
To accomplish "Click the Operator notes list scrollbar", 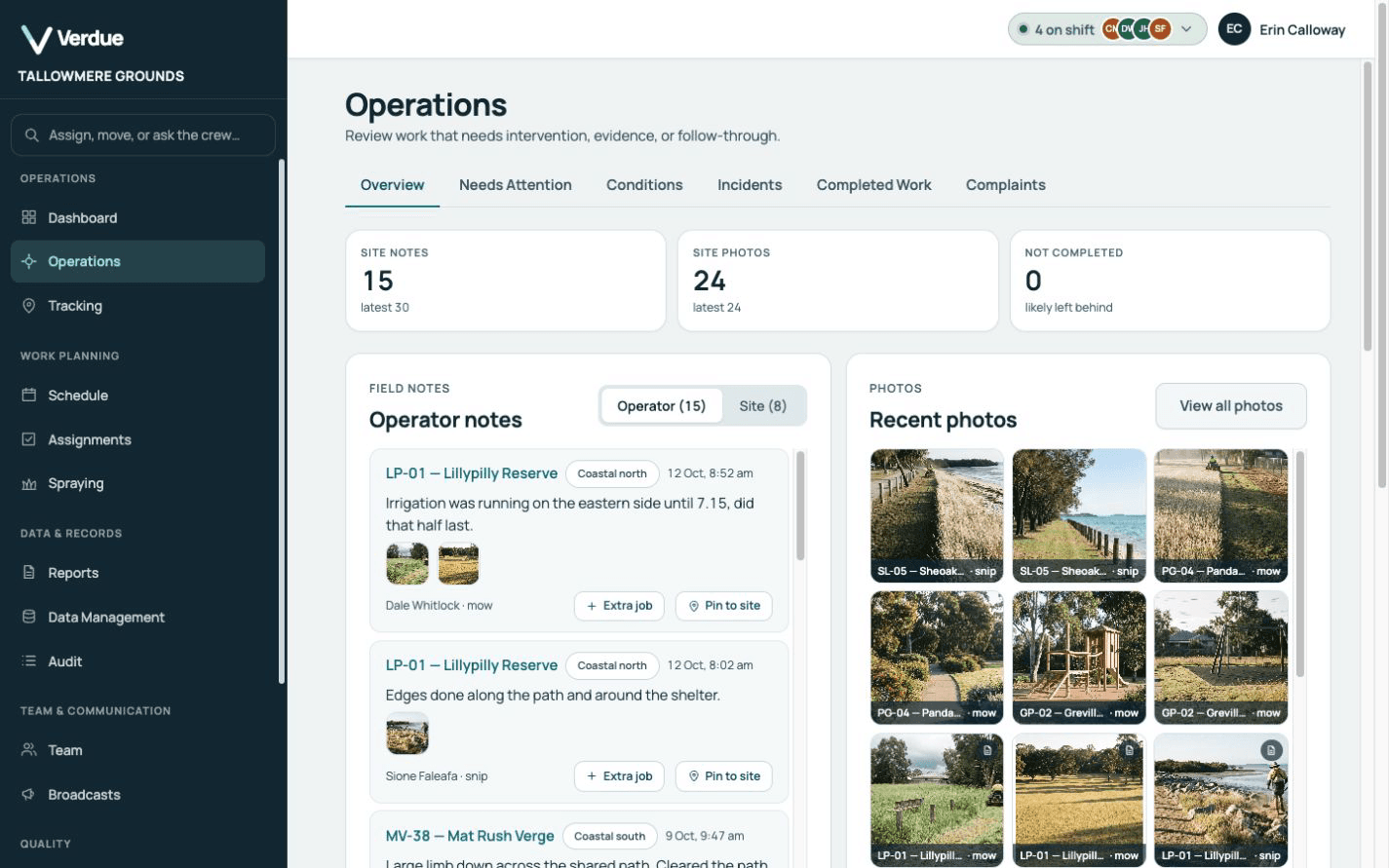I will [x=800, y=506].
